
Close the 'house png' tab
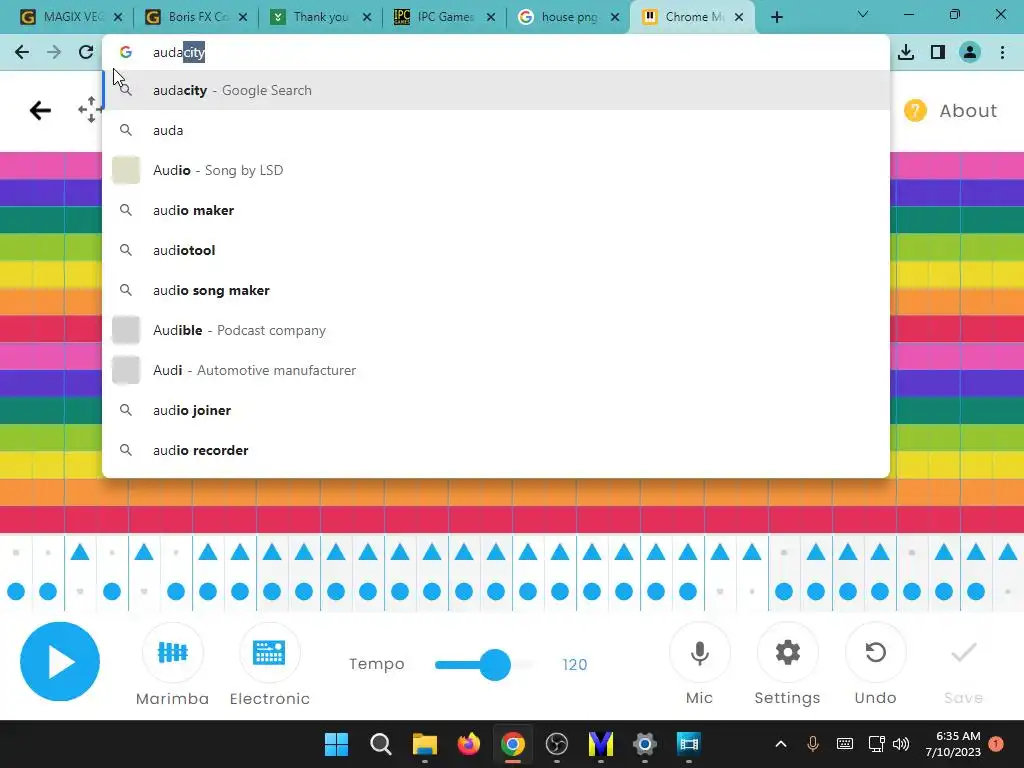click(615, 17)
